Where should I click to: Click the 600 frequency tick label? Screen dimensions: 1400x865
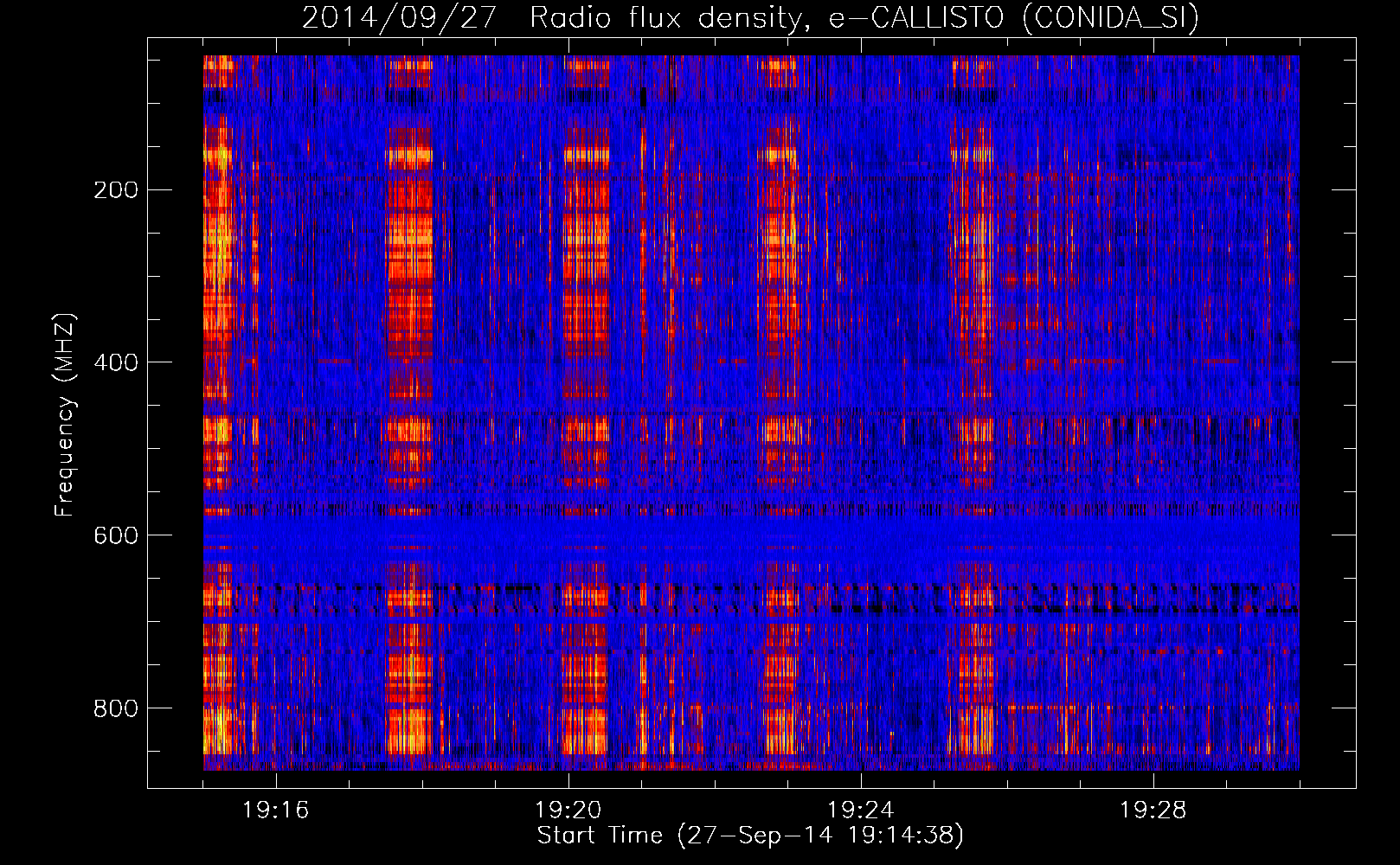coord(116,535)
